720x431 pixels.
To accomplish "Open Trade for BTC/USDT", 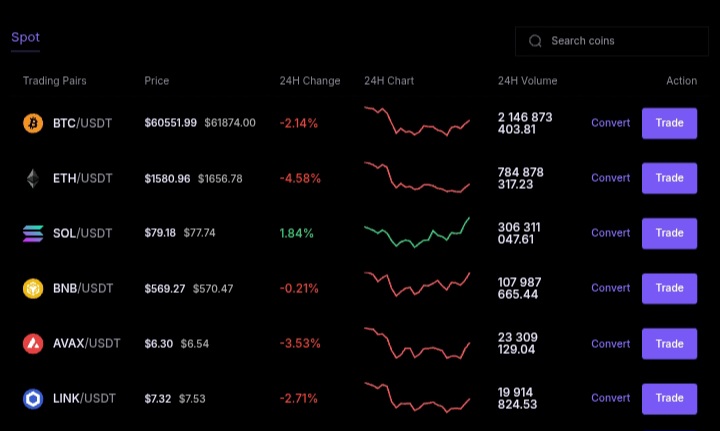I will [669, 123].
